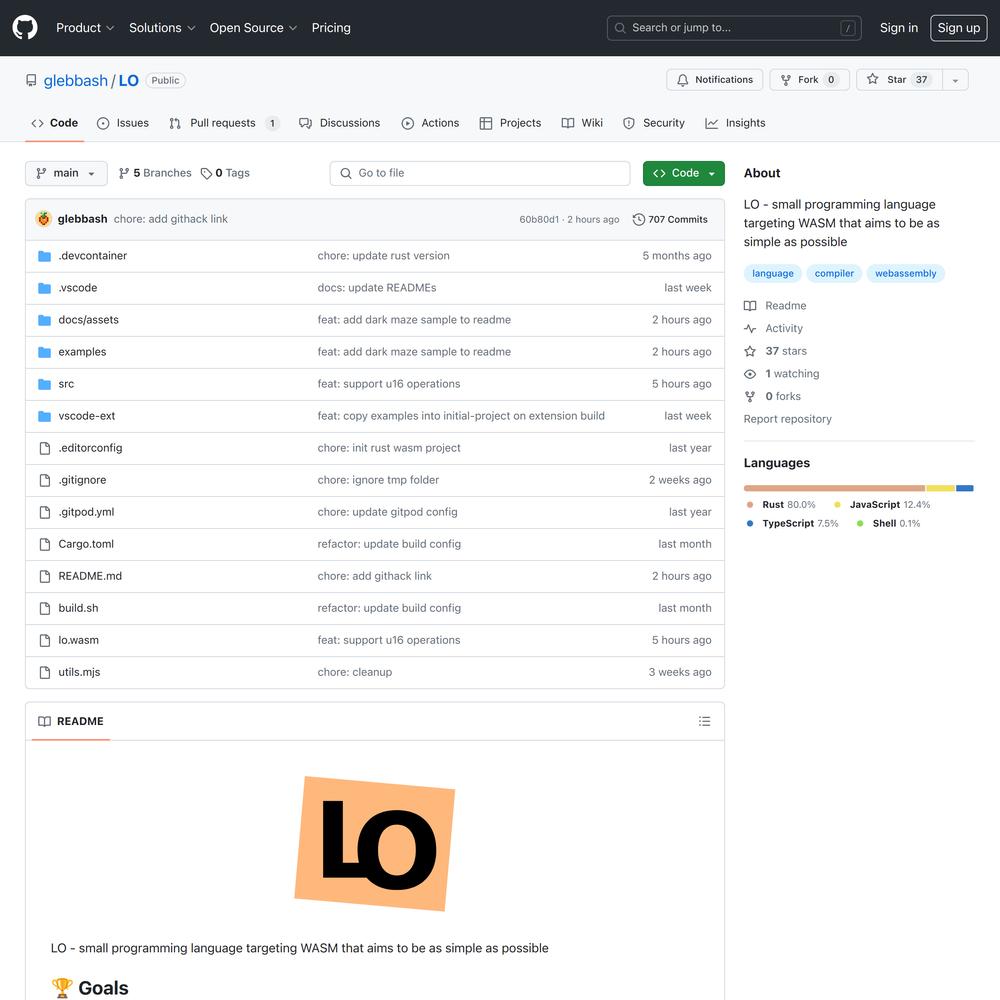Viewport: 1000px width, 1000px height.
Task: Focus the Search or jump to field
Action: pos(734,28)
